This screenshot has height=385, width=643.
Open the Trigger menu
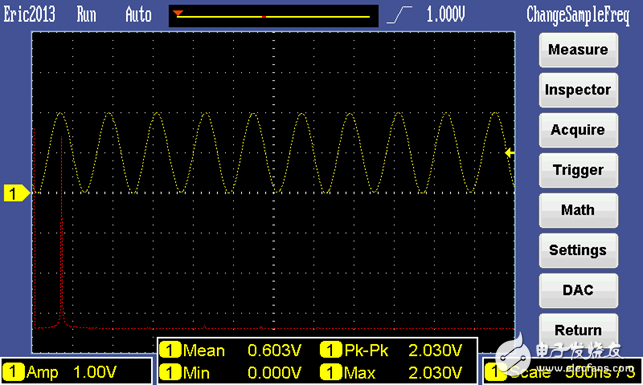(578, 170)
